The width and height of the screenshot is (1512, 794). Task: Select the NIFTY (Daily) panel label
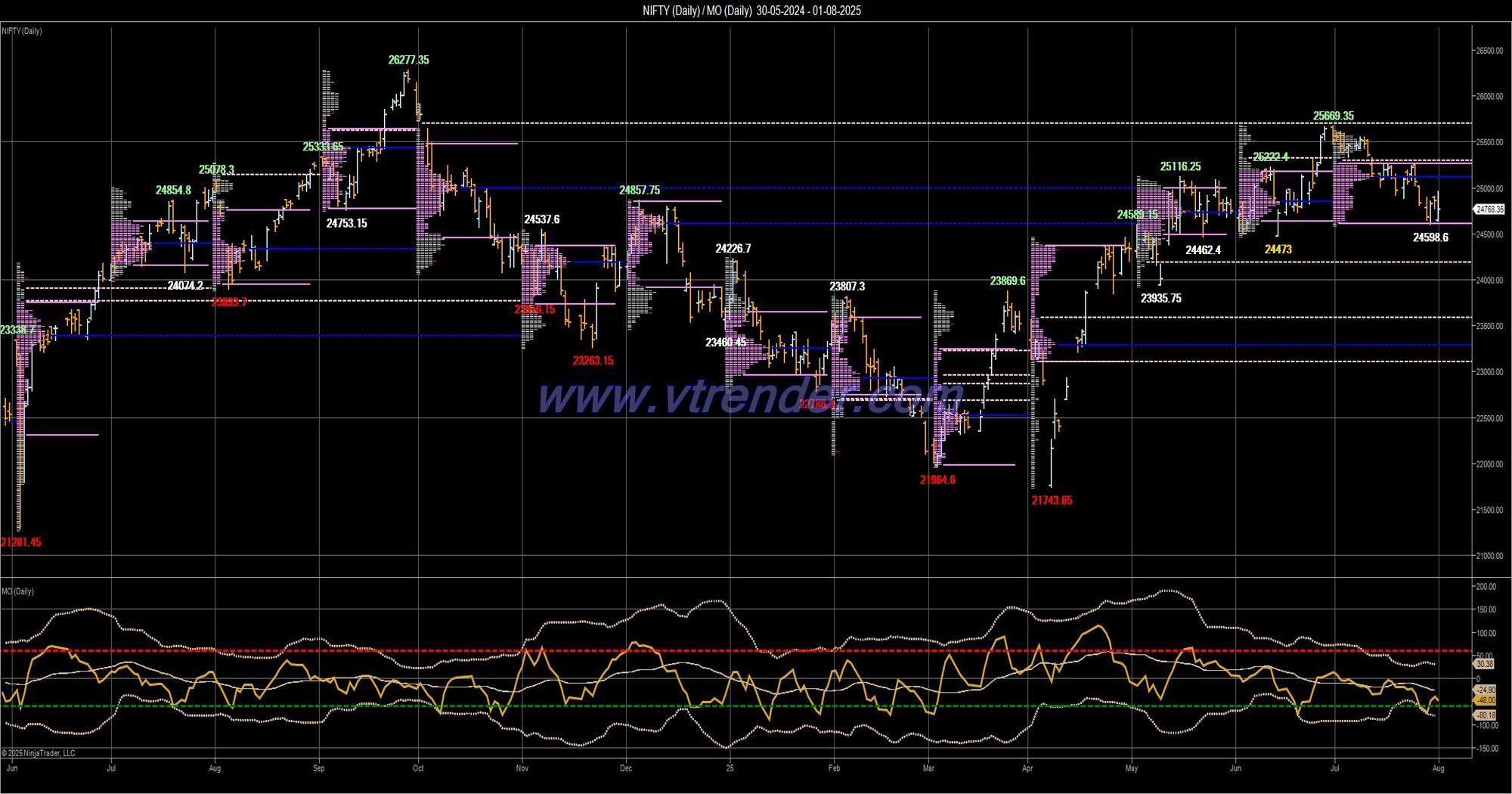point(22,31)
